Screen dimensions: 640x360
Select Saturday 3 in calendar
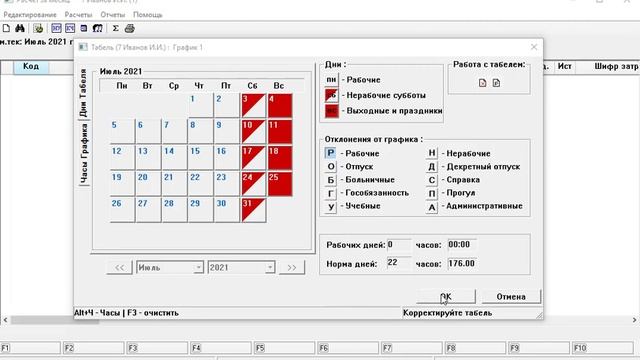click(253, 105)
